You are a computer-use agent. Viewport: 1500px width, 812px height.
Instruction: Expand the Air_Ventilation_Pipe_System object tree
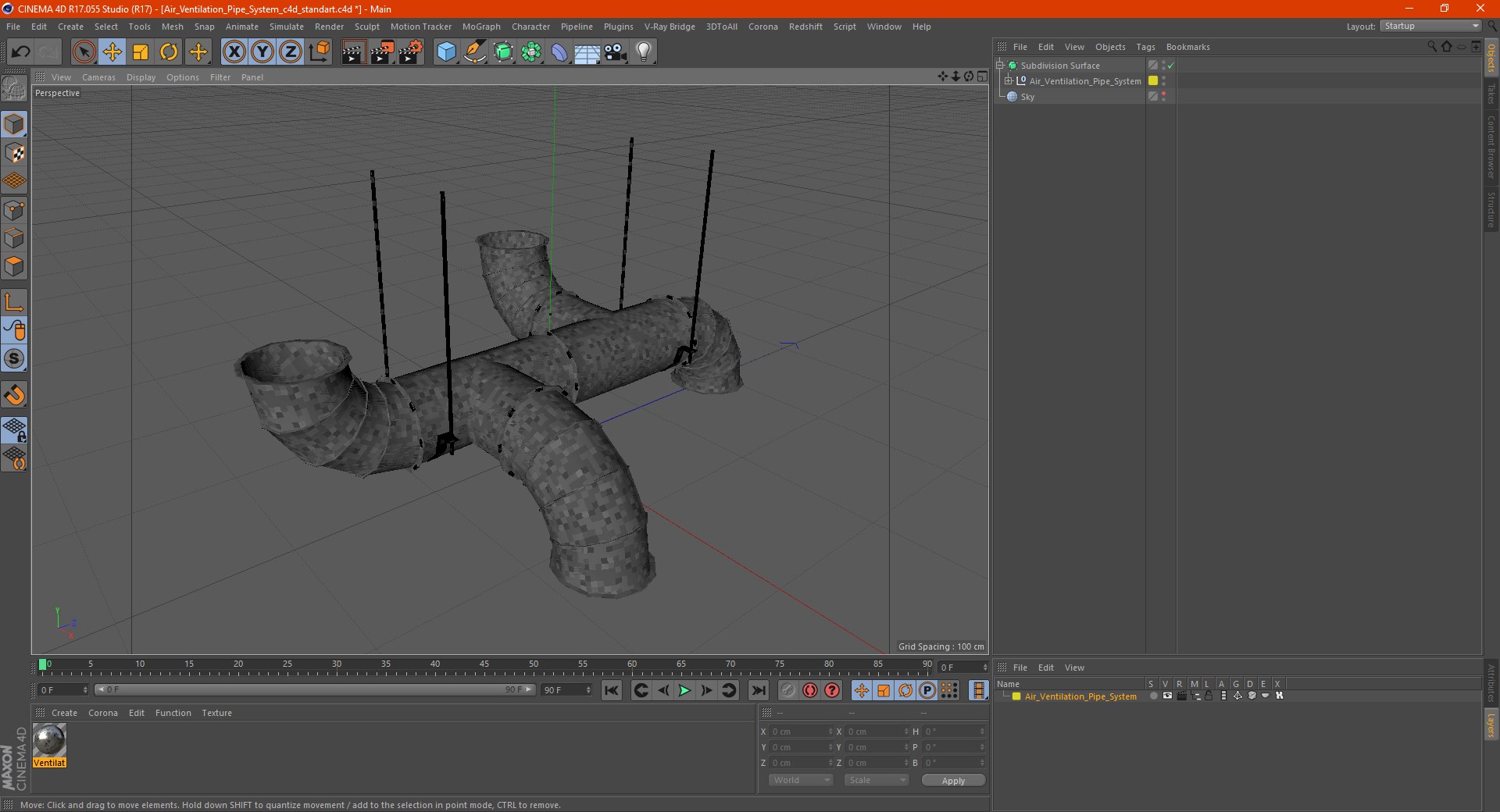(1009, 81)
